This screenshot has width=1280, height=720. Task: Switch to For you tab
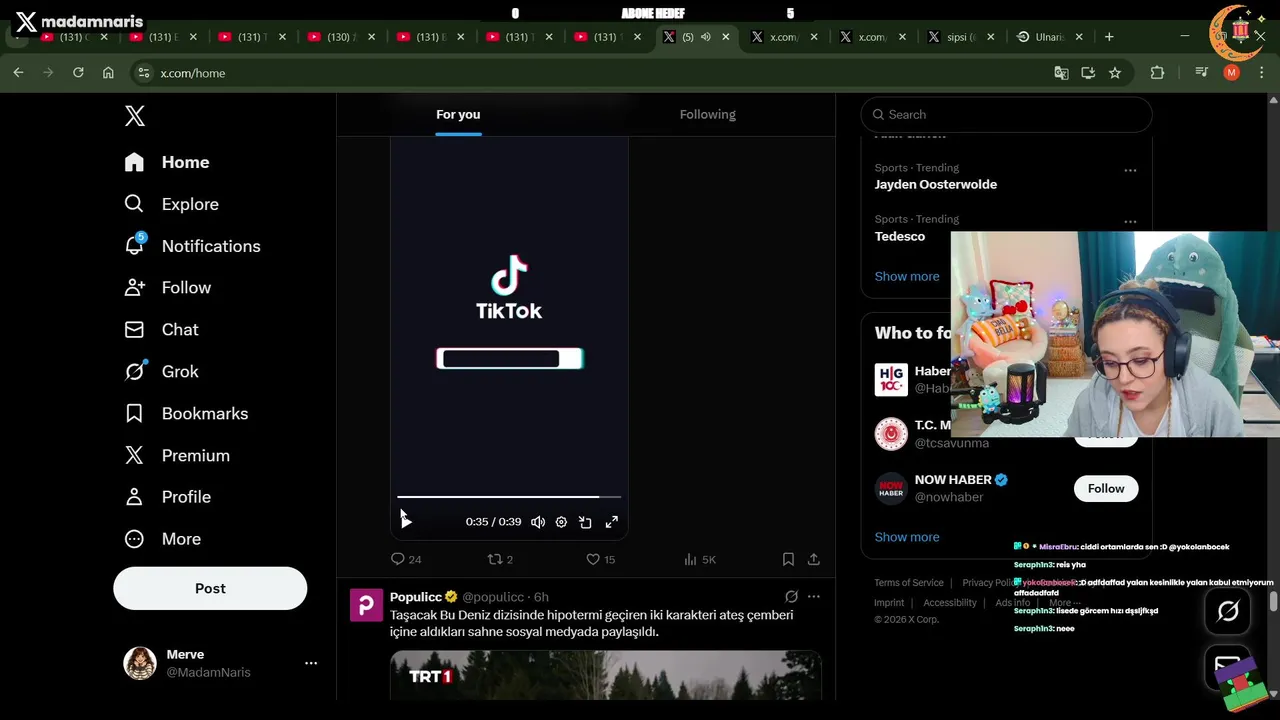(458, 115)
